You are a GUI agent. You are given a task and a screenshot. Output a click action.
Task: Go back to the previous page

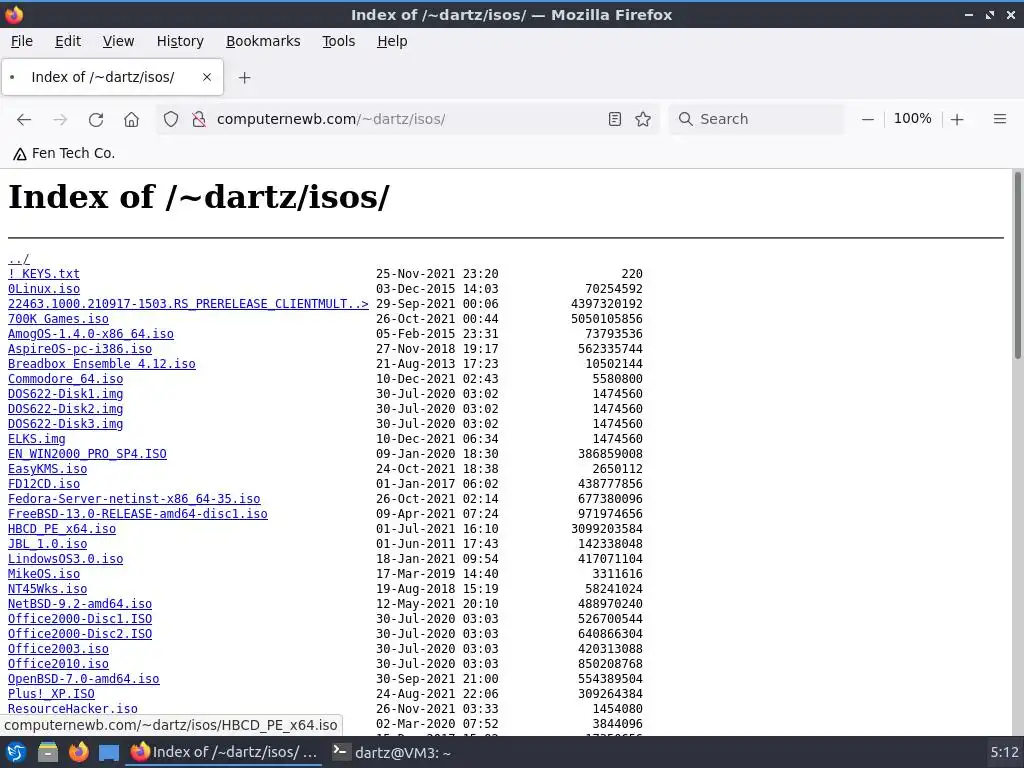click(24, 120)
